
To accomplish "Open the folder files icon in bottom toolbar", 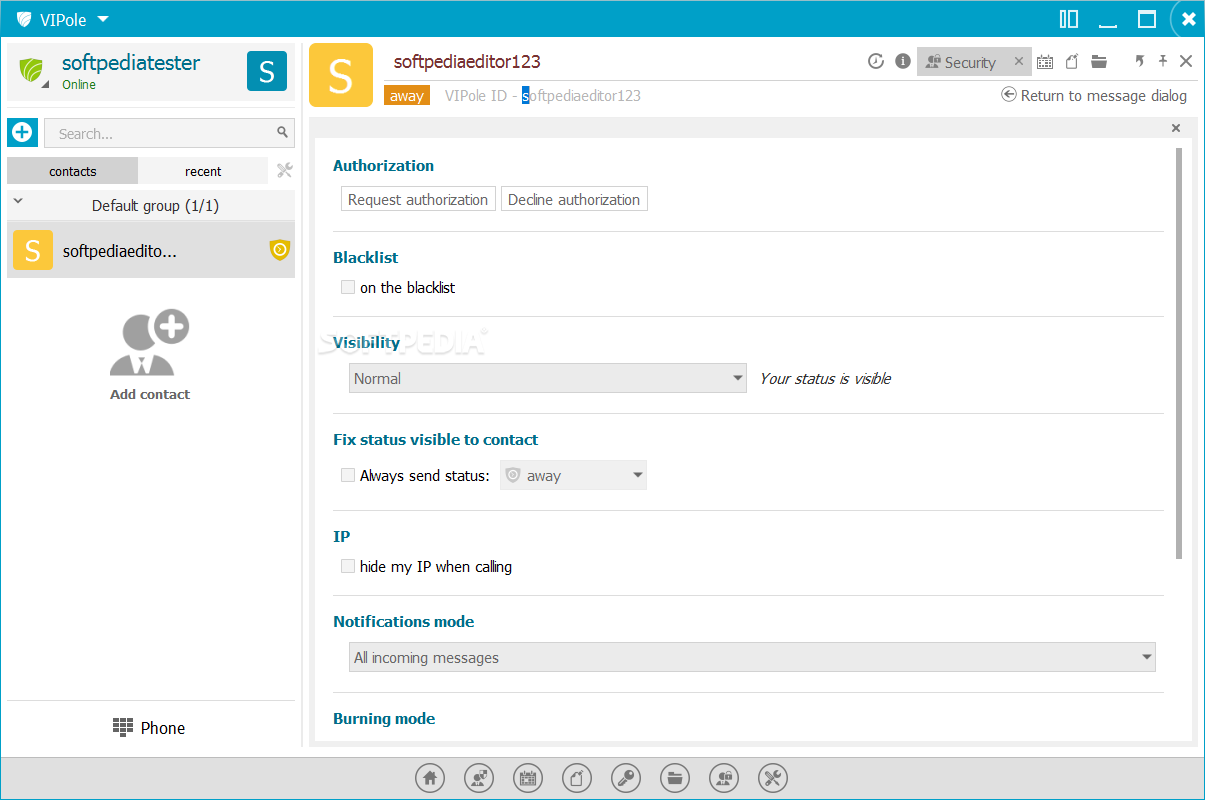I will pos(675,778).
